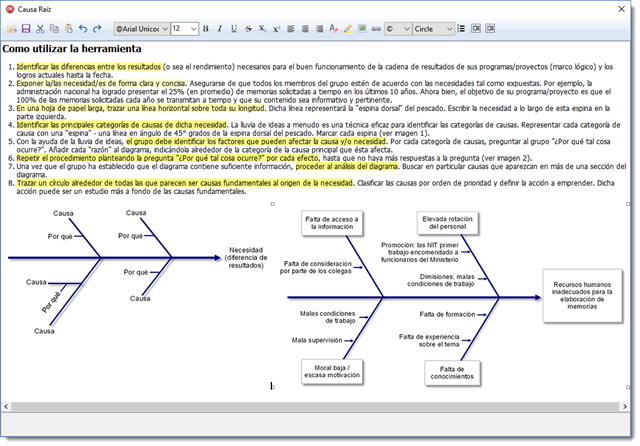Toggle underline formatting

(x=234, y=29)
